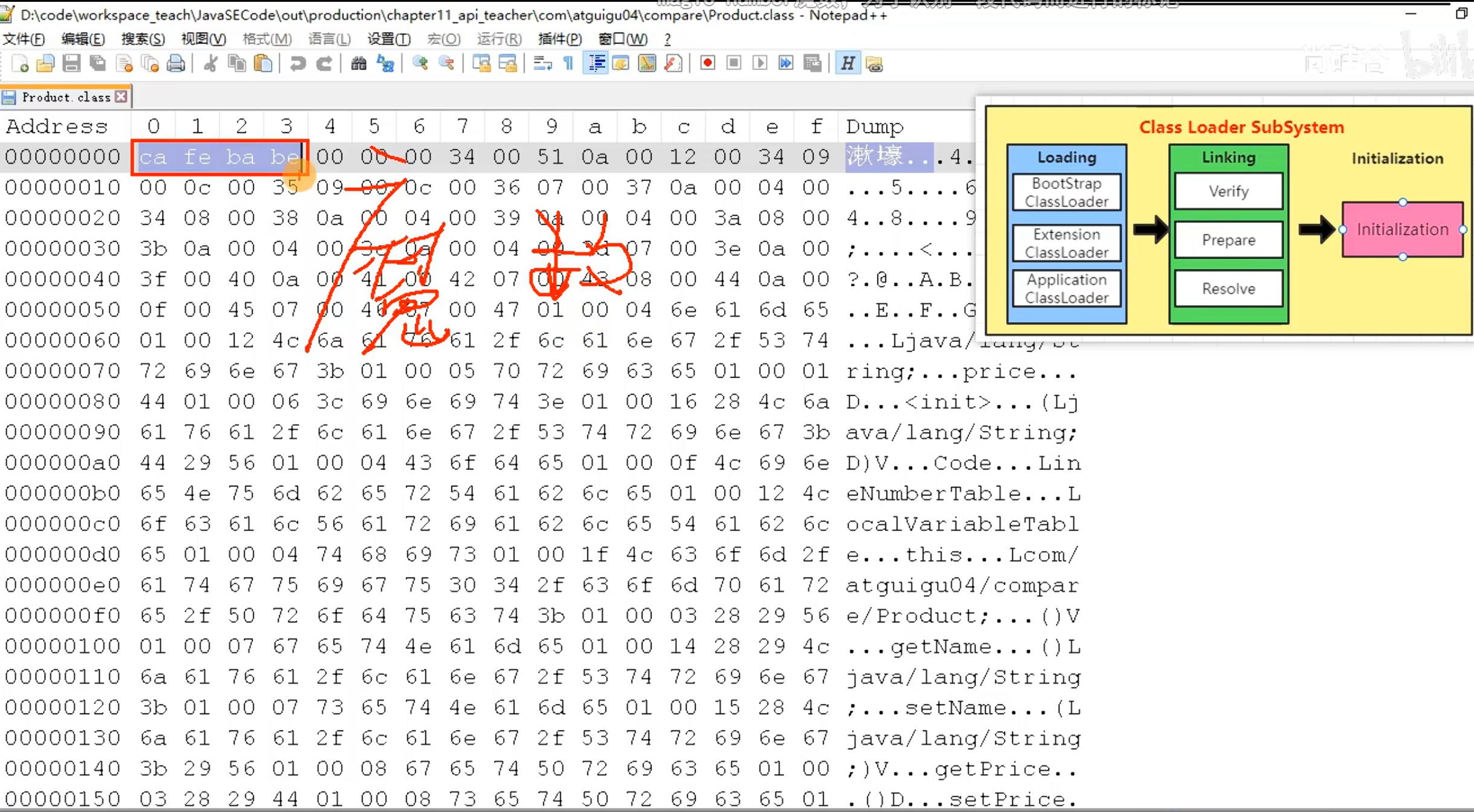1474x812 pixels.
Task: Click the Run multiple macro fast-forward button
Action: 786,63
